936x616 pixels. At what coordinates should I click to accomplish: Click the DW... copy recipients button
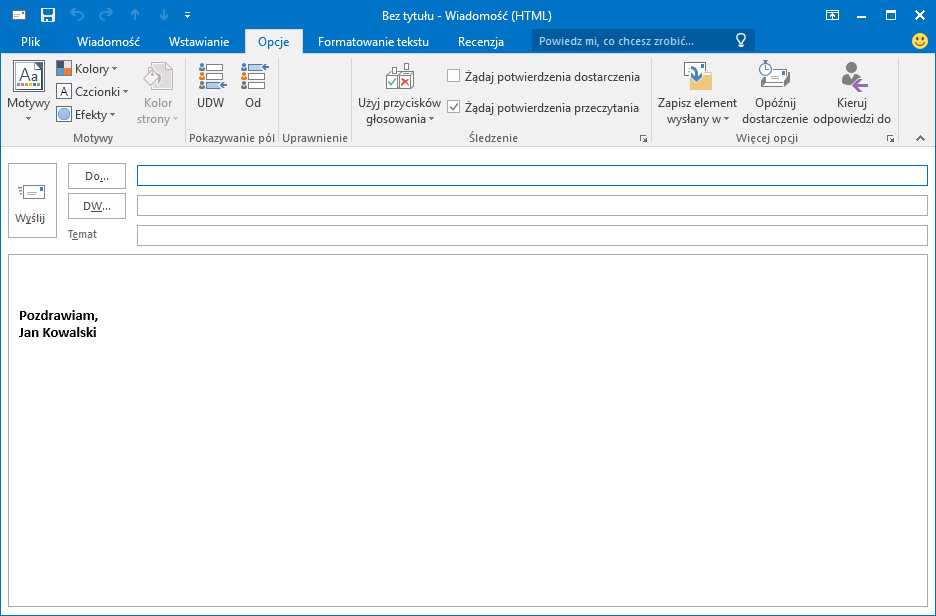pyautogui.click(x=97, y=206)
